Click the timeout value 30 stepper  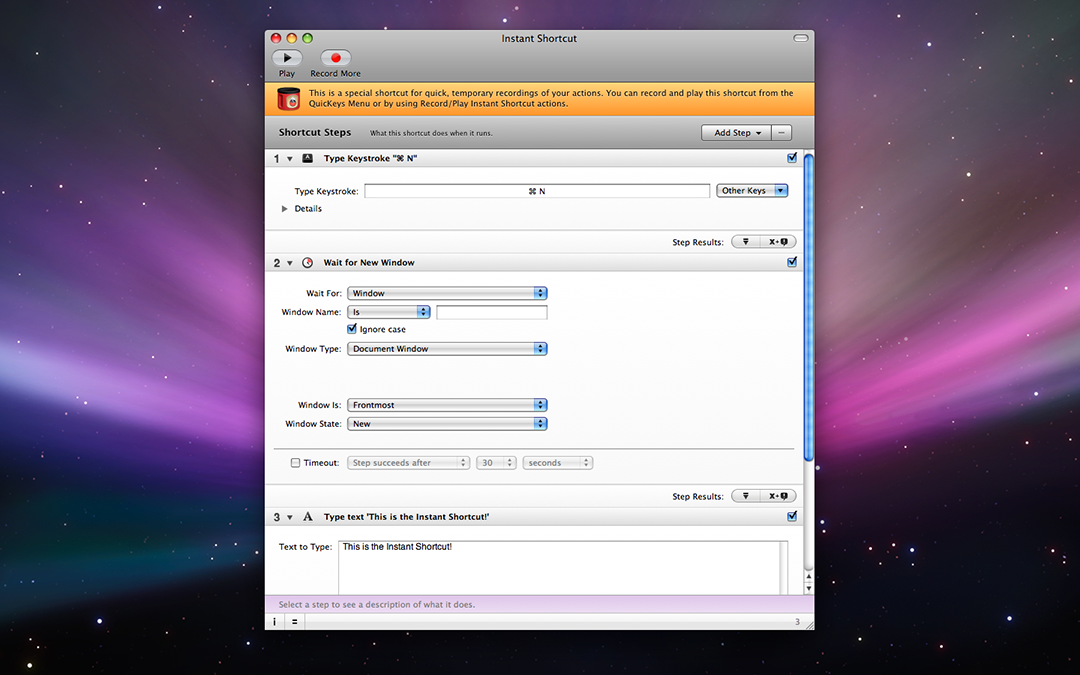point(496,463)
